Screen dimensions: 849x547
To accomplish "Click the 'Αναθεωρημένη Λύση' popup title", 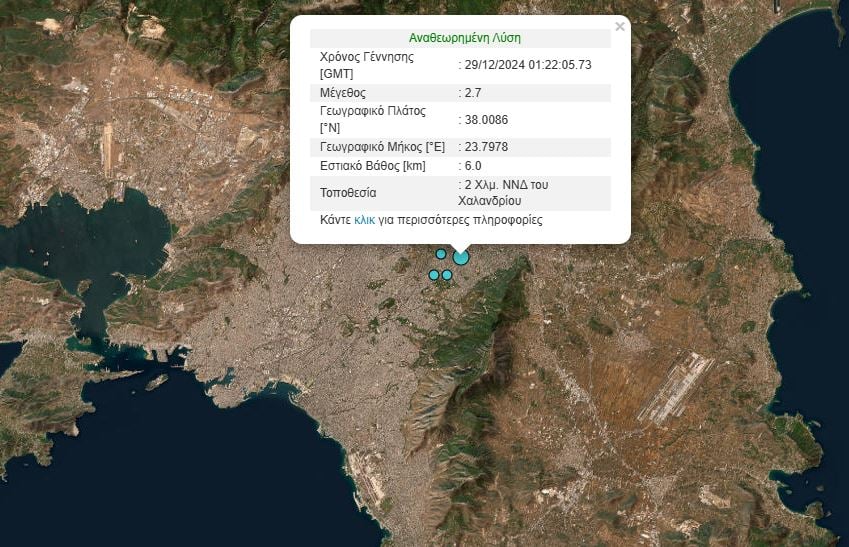I will [x=464, y=38].
